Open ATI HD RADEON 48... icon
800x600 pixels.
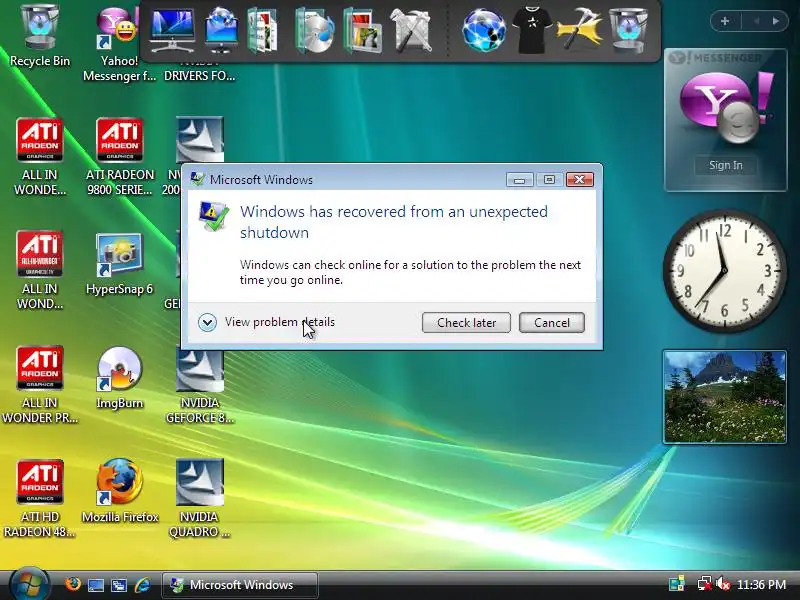tap(39, 498)
